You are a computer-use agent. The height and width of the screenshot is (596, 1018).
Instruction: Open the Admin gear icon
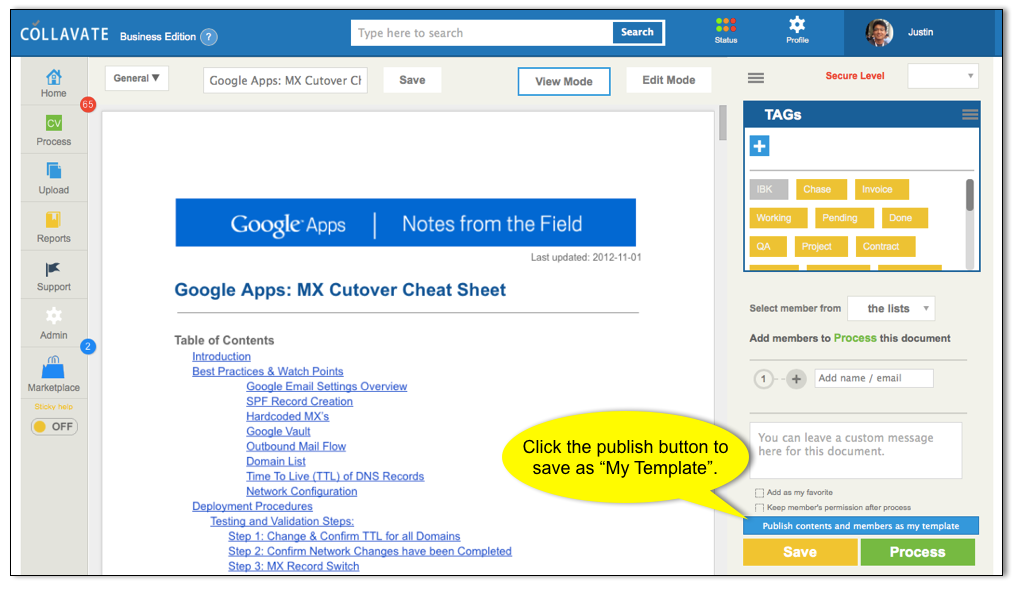point(53,316)
